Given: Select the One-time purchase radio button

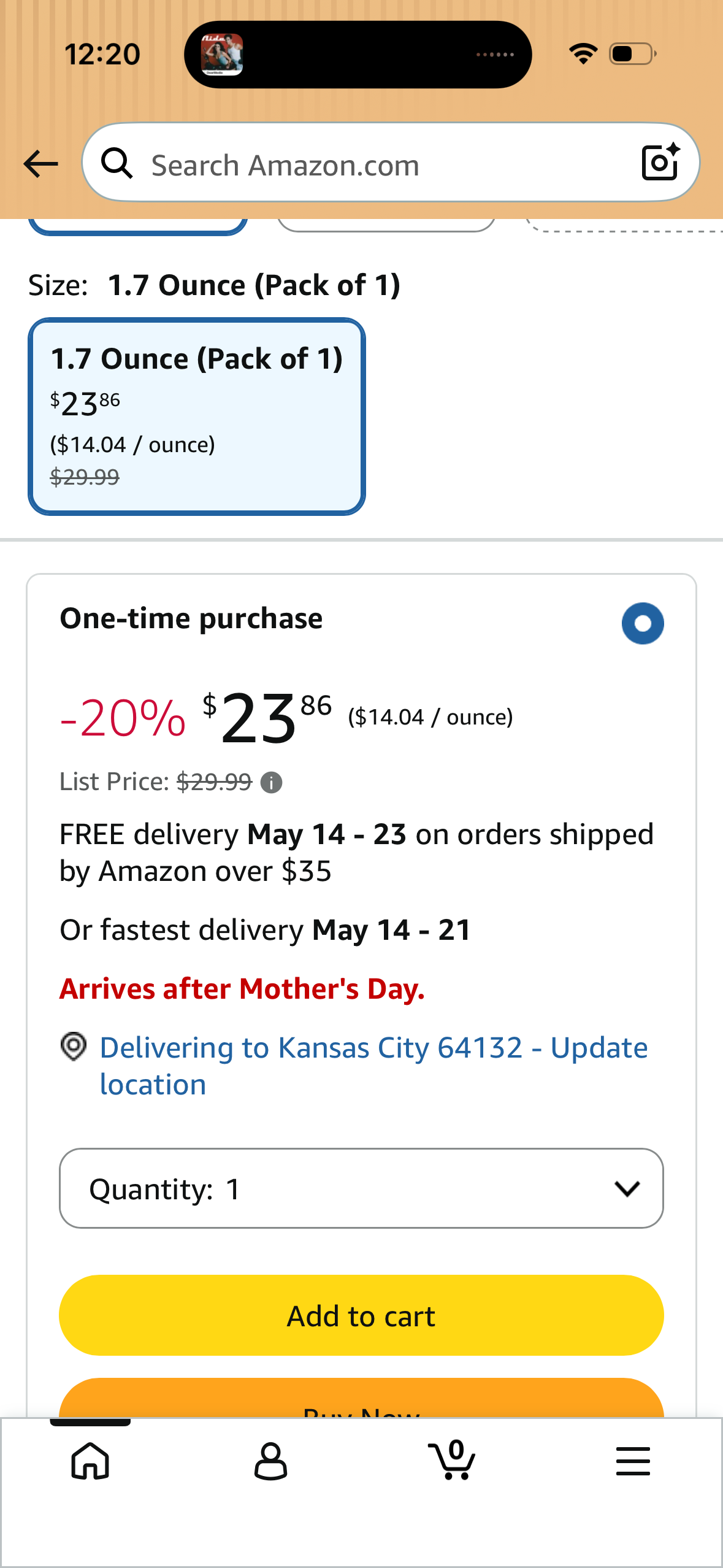Looking at the screenshot, I should (642, 623).
